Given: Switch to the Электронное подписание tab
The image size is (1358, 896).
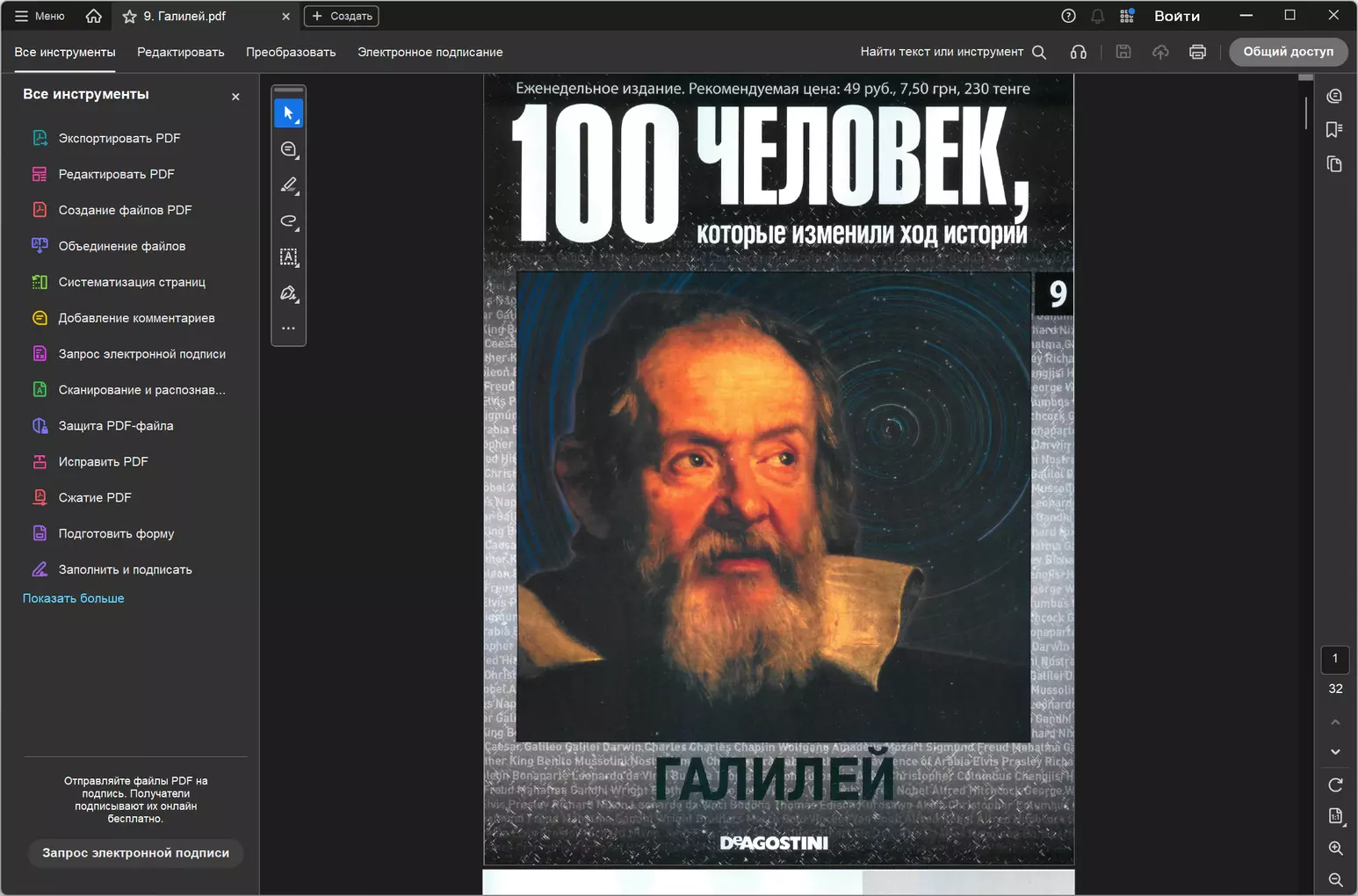Looking at the screenshot, I should [x=430, y=52].
